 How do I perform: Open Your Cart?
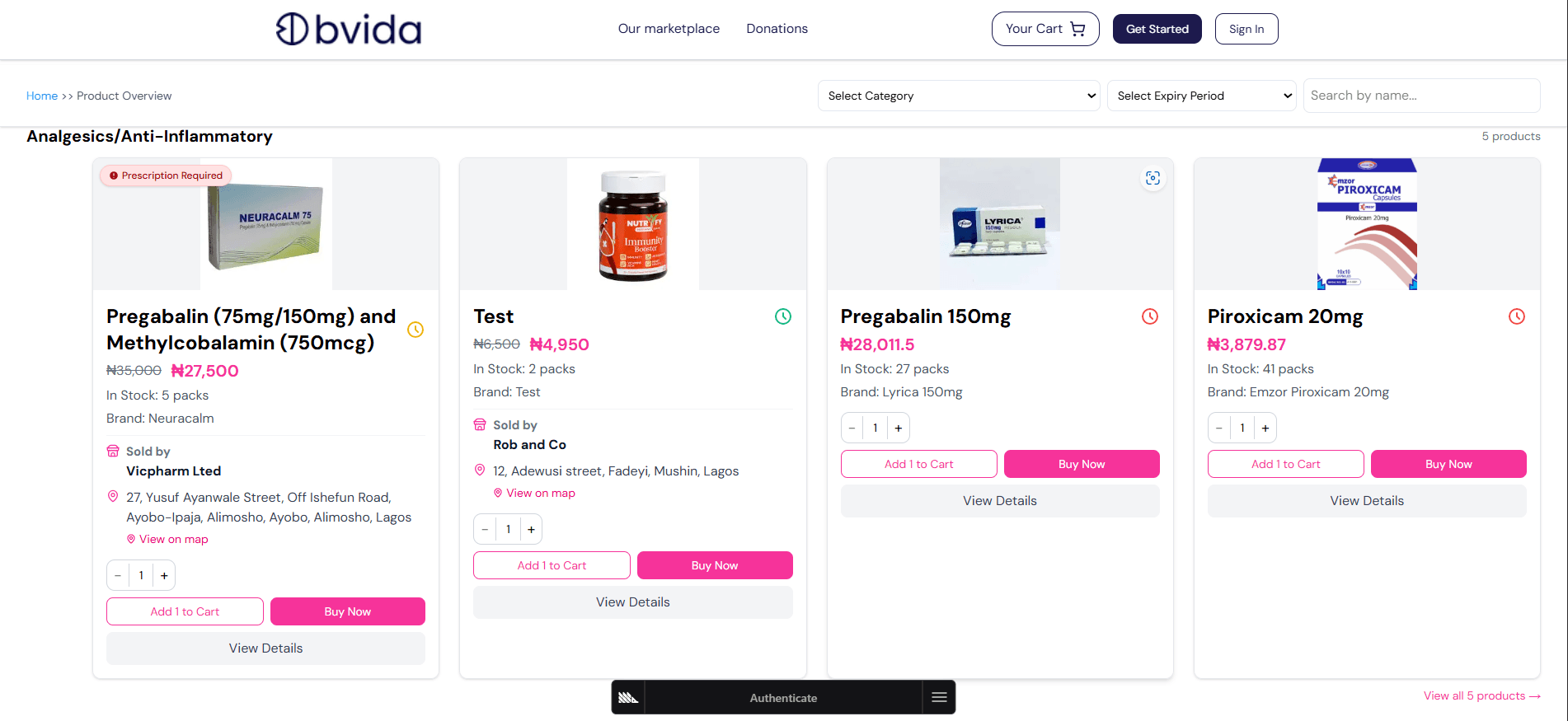coord(1045,29)
